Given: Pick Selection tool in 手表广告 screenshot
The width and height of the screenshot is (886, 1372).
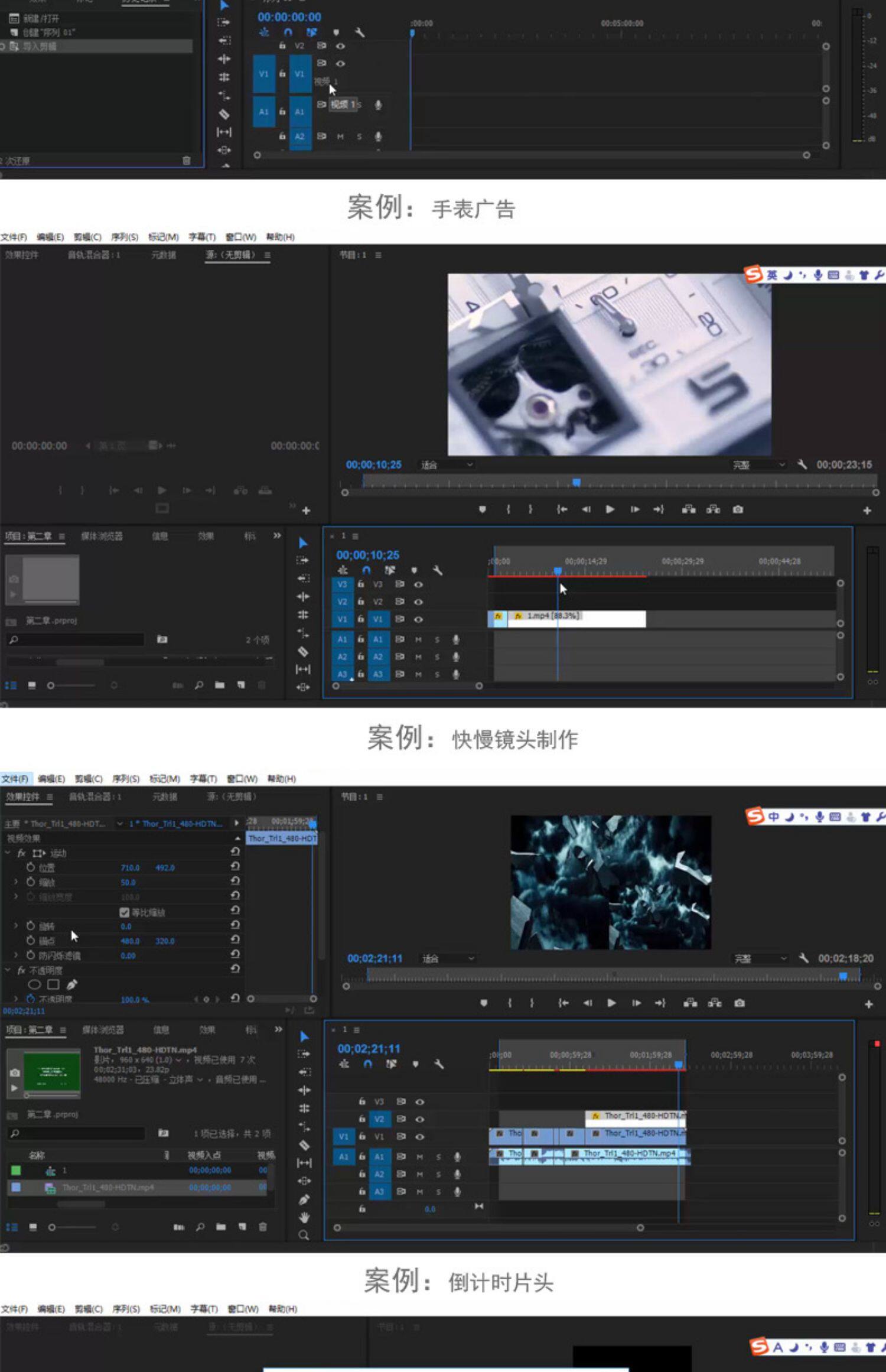Looking at the screenshot, I should pyautogui.click(x=303, y=542).
